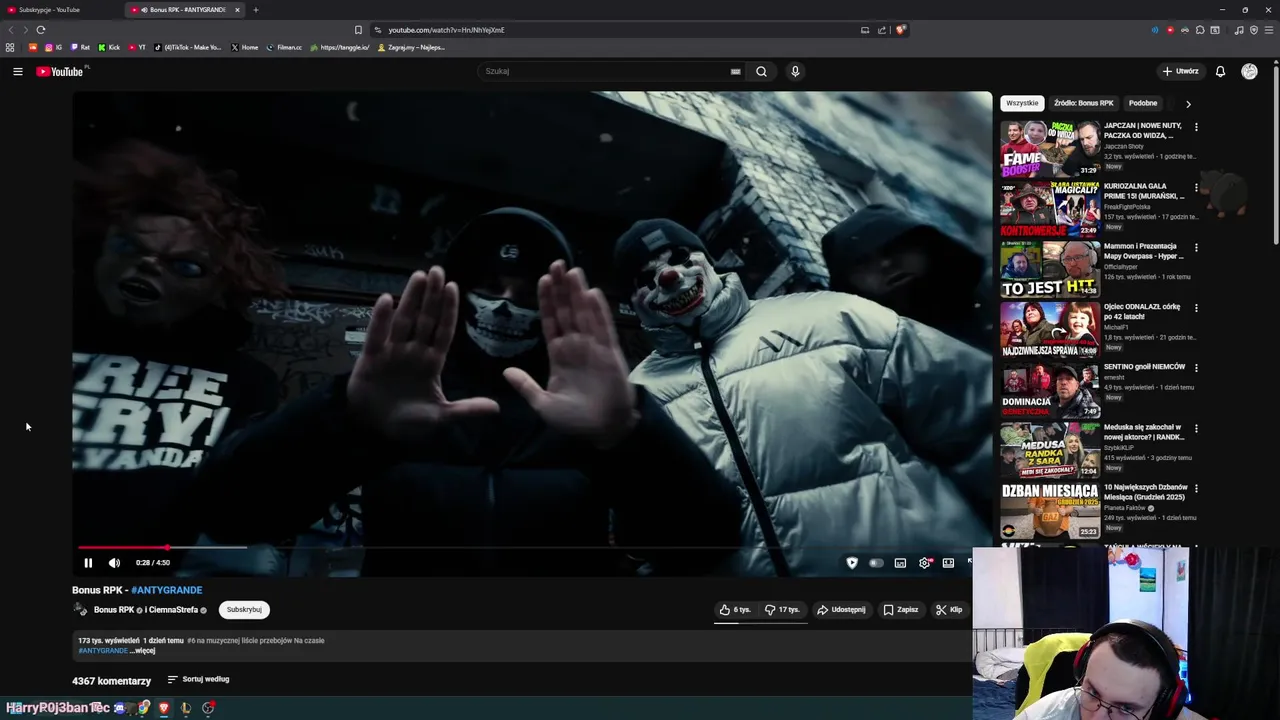Go to the YouTube home logo
Screen dimensions: 1280x720
click(x=60, y=71)
